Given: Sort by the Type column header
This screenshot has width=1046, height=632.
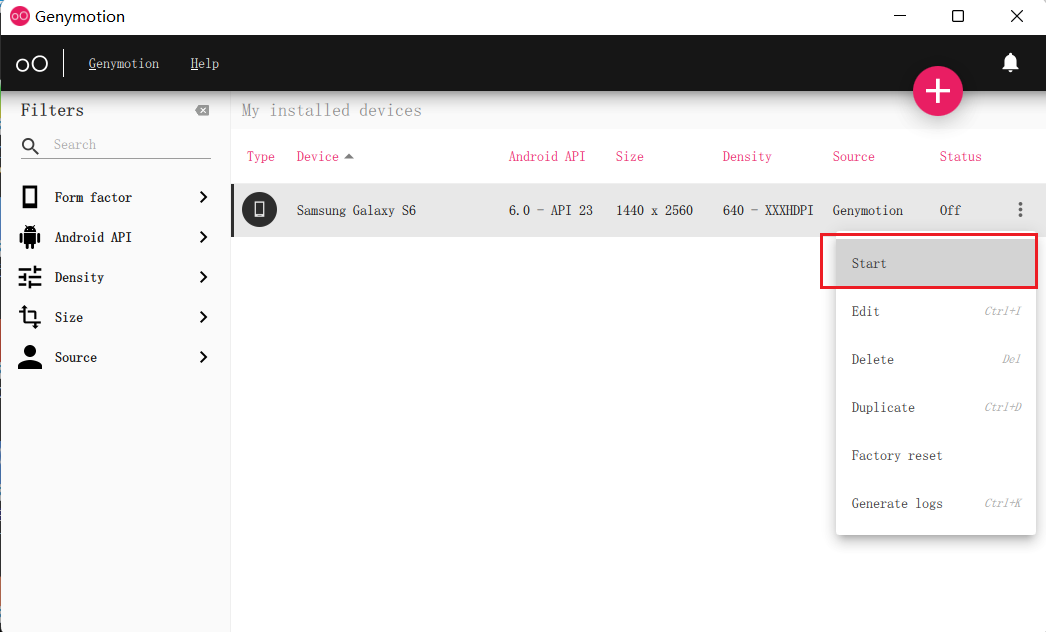Looking at the screenshot, I should (261, 157).
